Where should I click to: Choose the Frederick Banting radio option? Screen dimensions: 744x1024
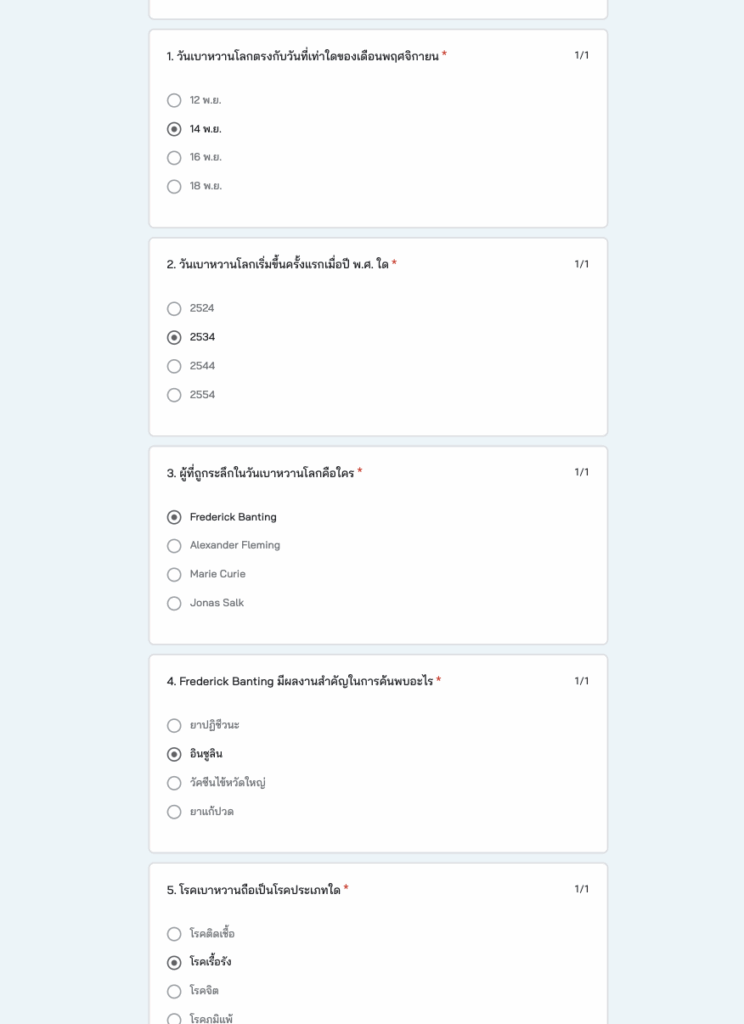[174, 517]
